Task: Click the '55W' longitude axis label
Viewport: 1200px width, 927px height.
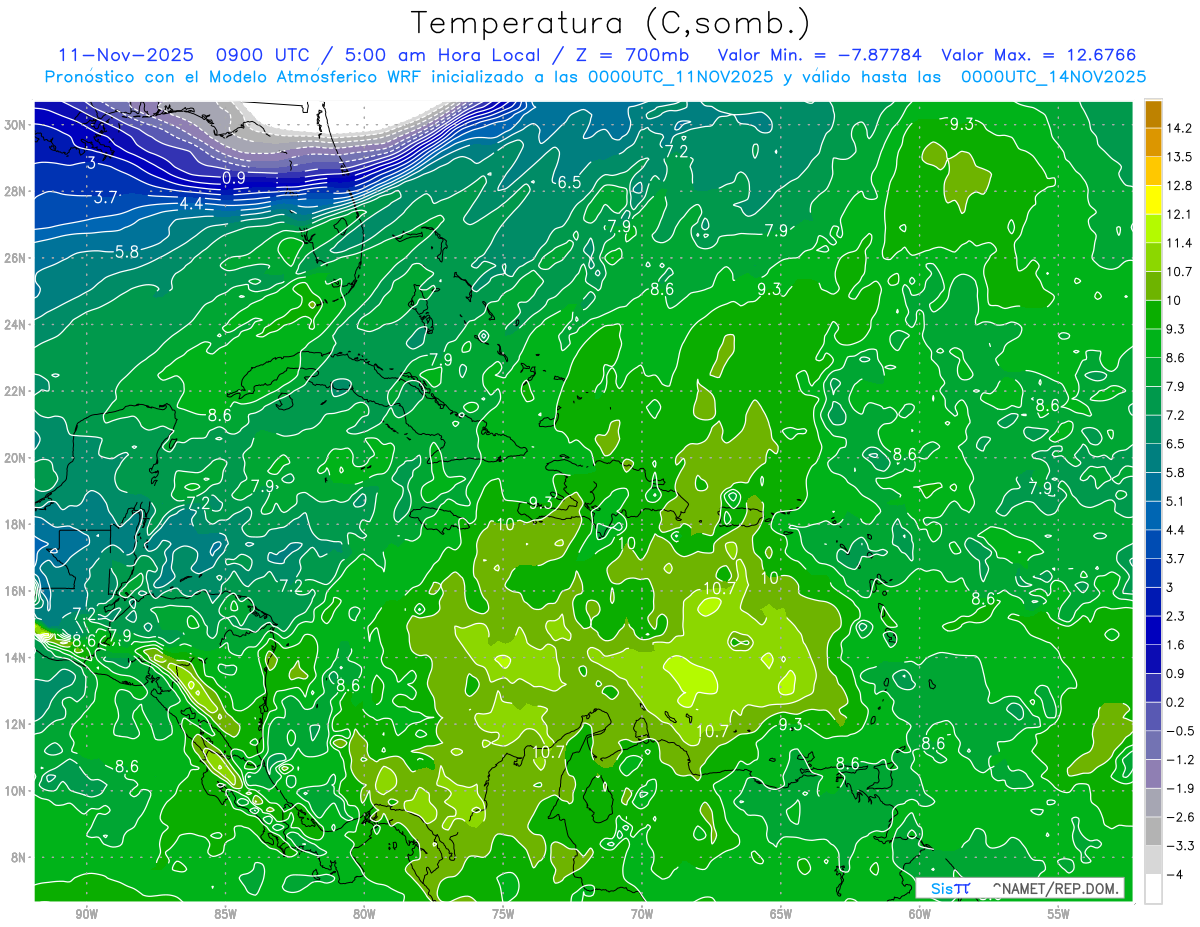Action: pos(1059,915)
